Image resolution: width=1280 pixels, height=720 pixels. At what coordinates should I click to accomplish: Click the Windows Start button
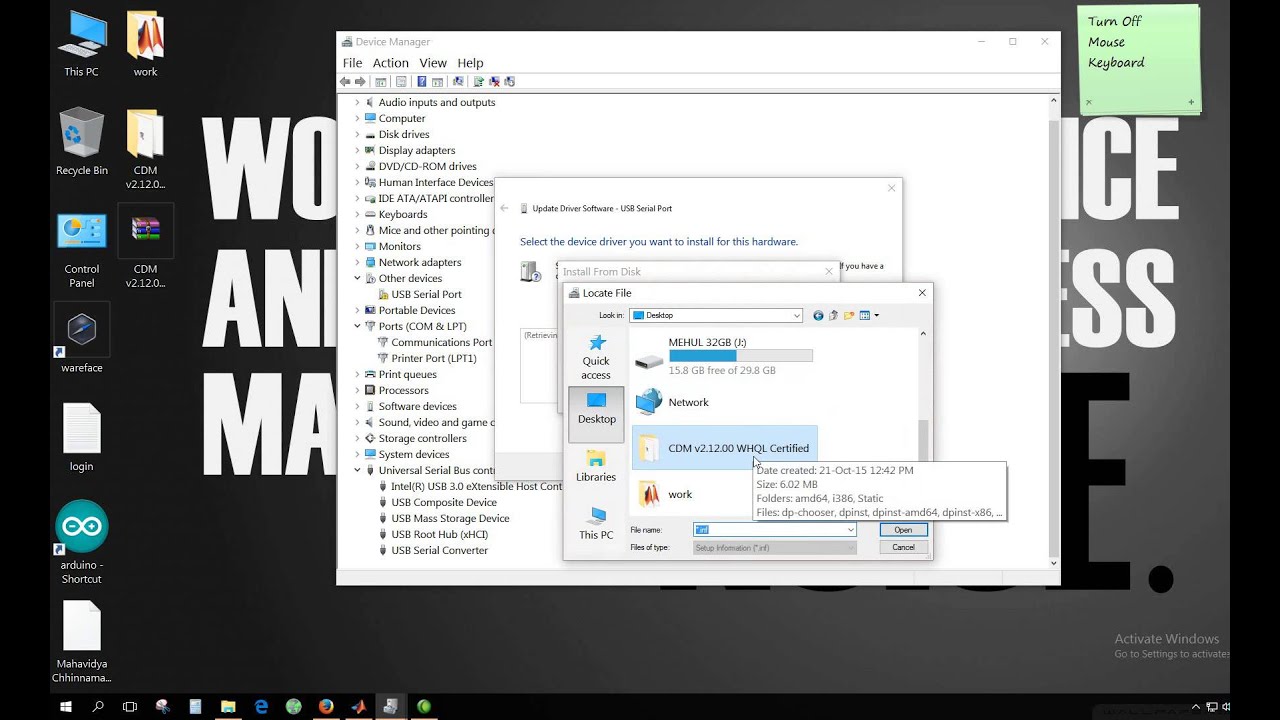pos(66,707)
